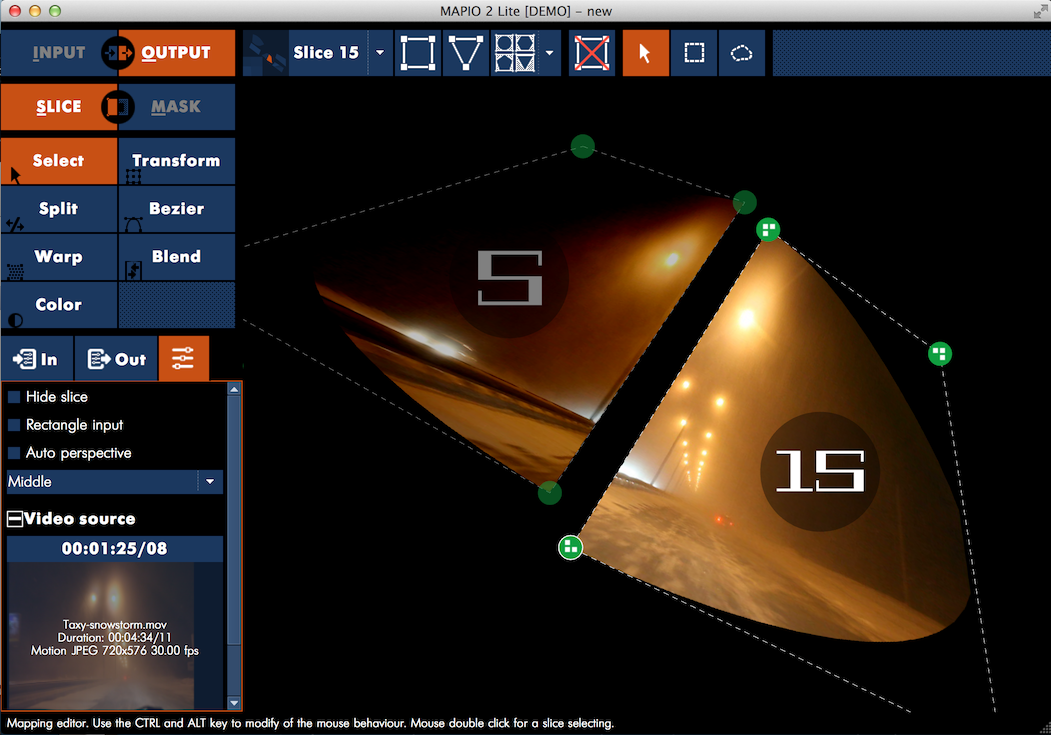Screen dimensions: 1051x735
Task: Click the quad slice creation tool
Action: [417, 52]
